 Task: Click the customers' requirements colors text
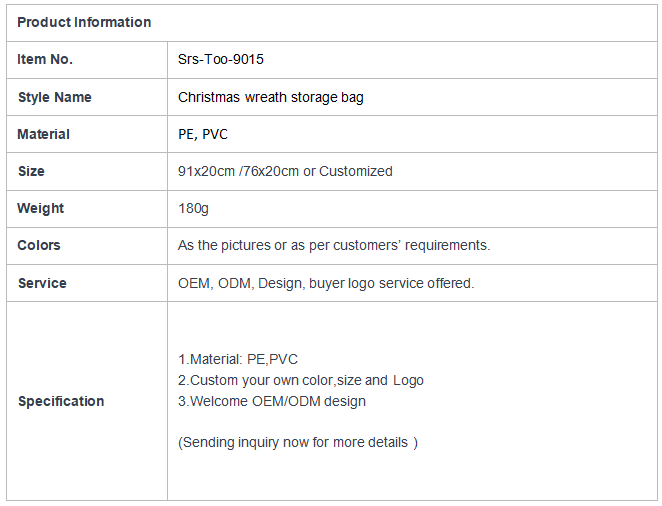(x=334, y=246)
